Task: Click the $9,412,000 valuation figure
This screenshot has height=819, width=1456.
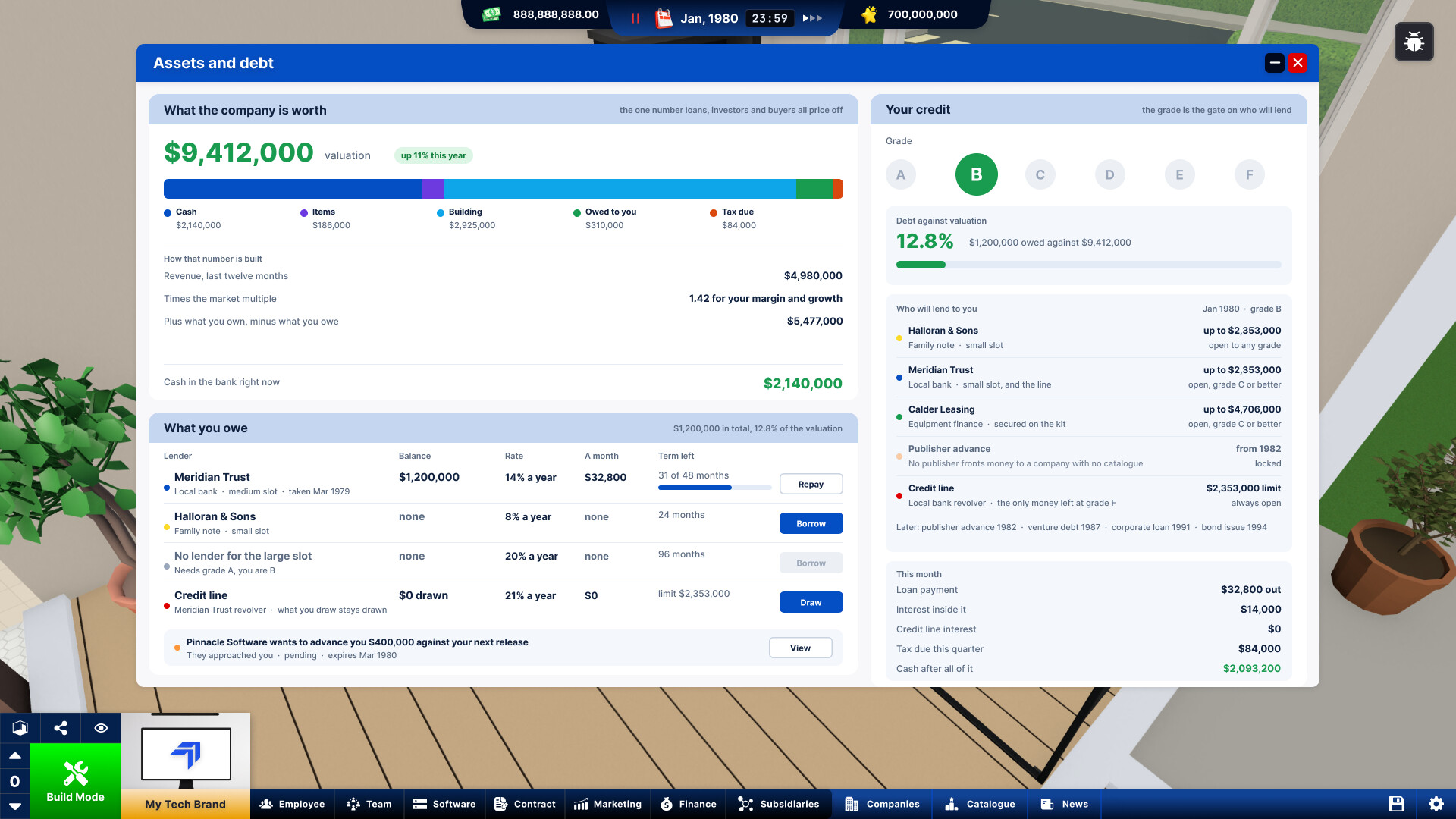Action: click(238, 152)
